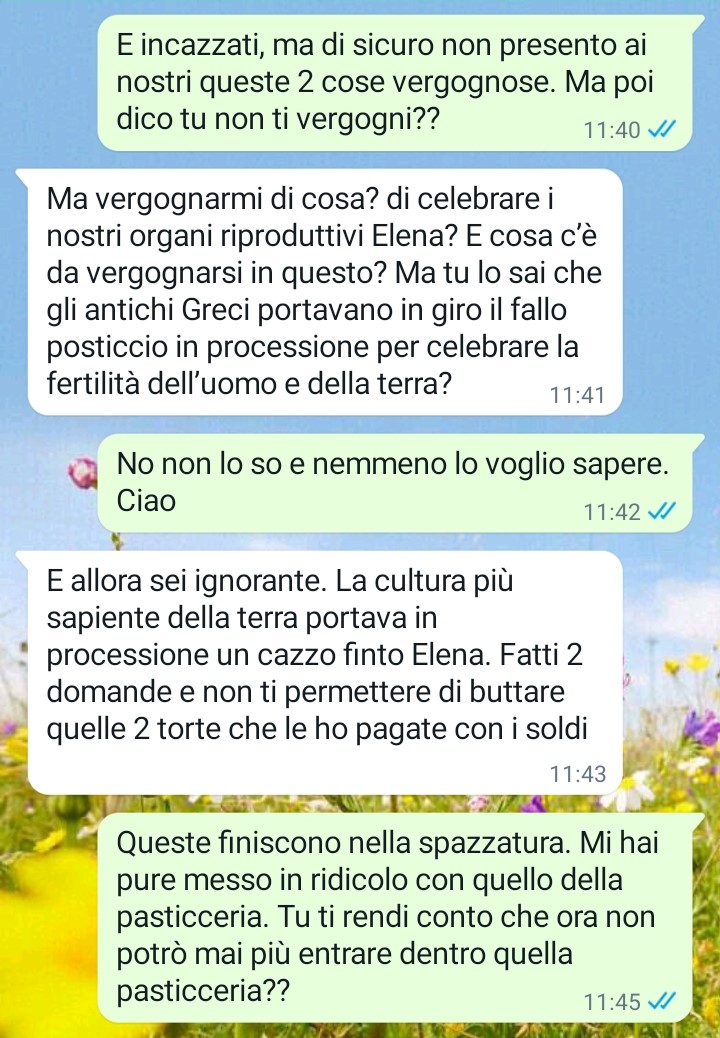Click the 11:41 timestamp

577,395
